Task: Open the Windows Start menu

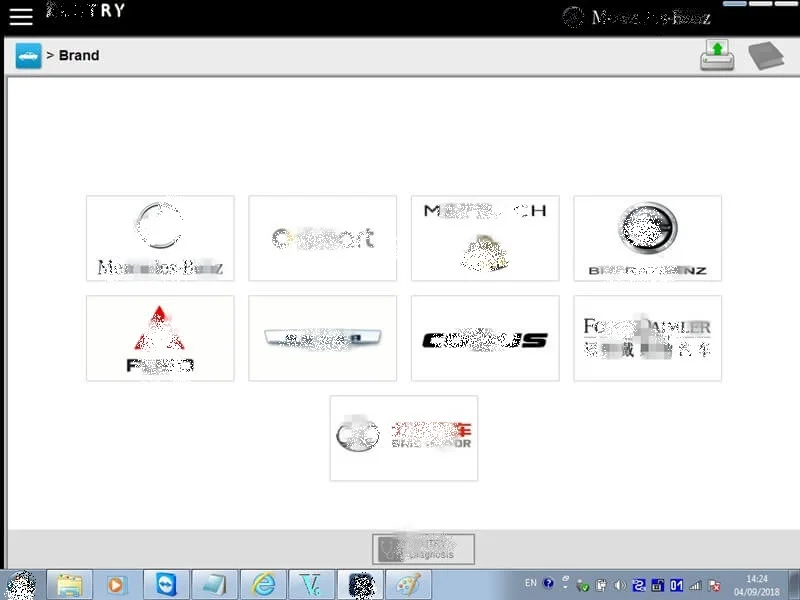Action: click(x=21, y=585)
